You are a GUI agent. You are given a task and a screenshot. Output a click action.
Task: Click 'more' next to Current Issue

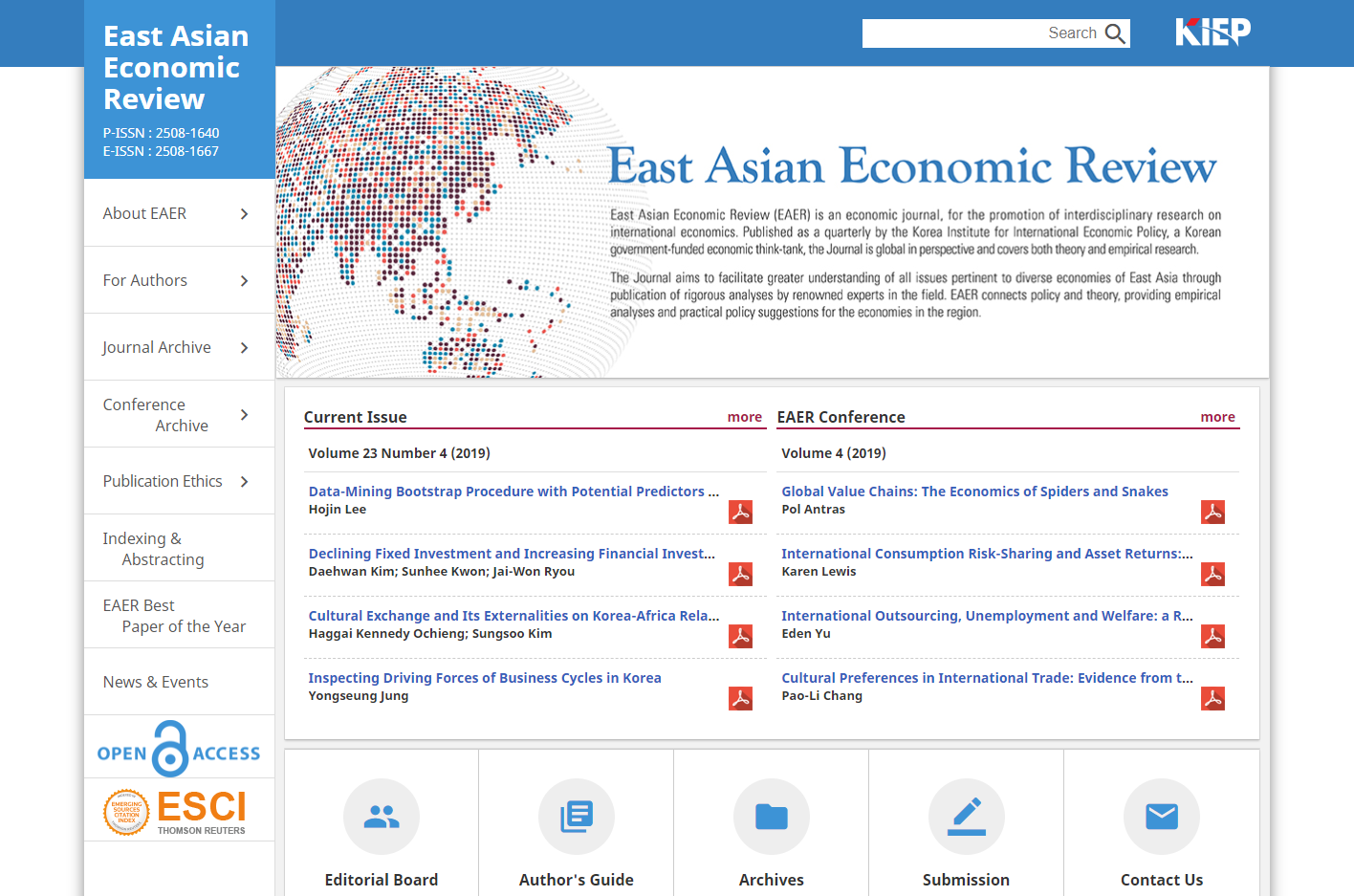pos(744,417)
